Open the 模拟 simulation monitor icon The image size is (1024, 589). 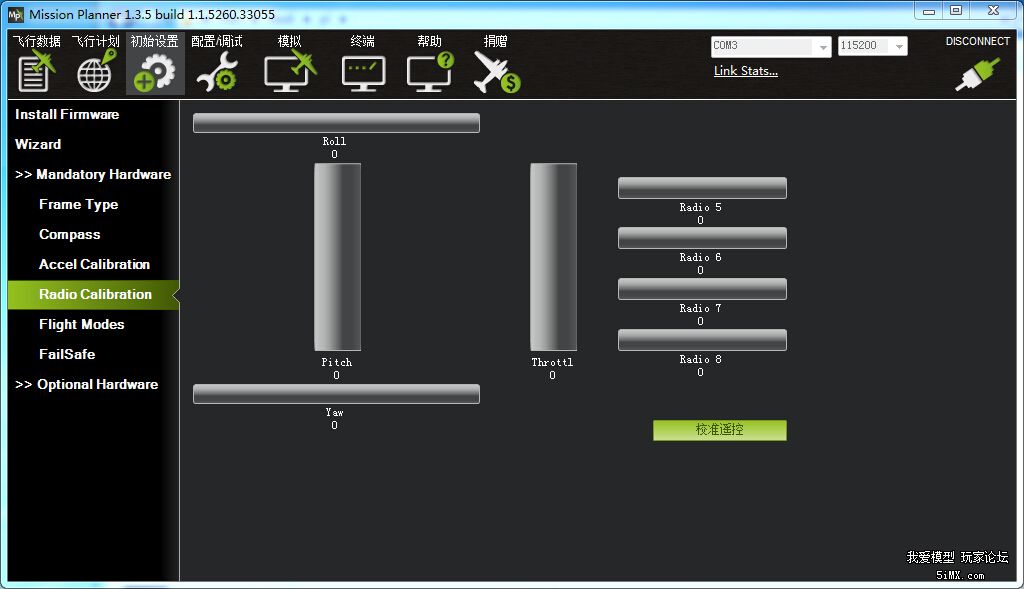pos(289,72)
